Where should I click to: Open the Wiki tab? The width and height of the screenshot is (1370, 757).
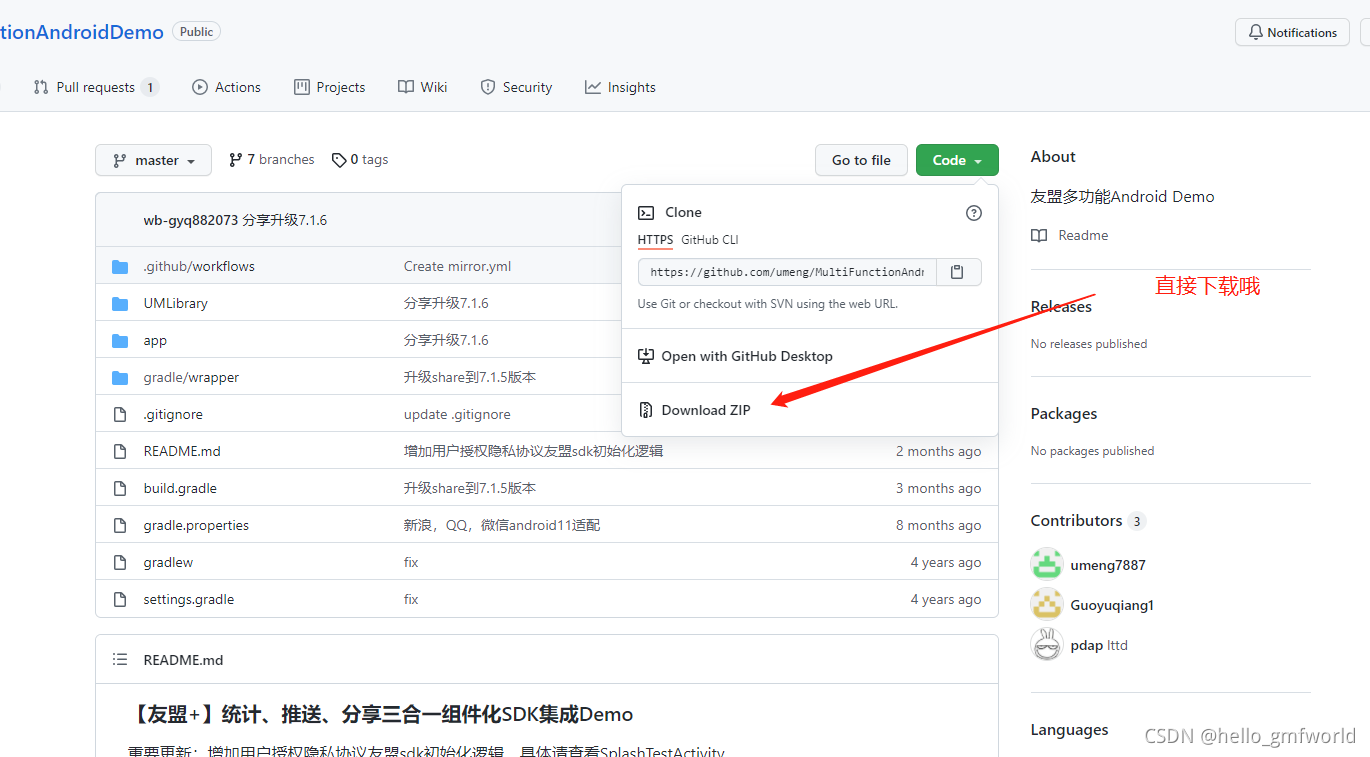[x=422, y=87]
